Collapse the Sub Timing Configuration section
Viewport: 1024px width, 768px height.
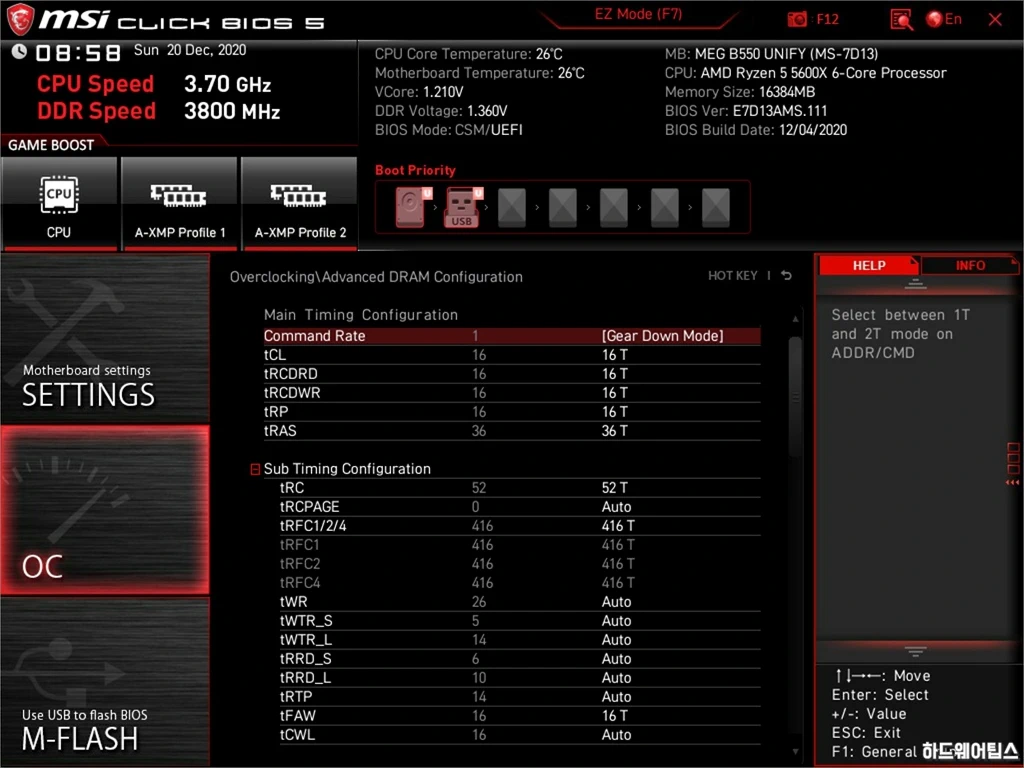coord(255,469)
